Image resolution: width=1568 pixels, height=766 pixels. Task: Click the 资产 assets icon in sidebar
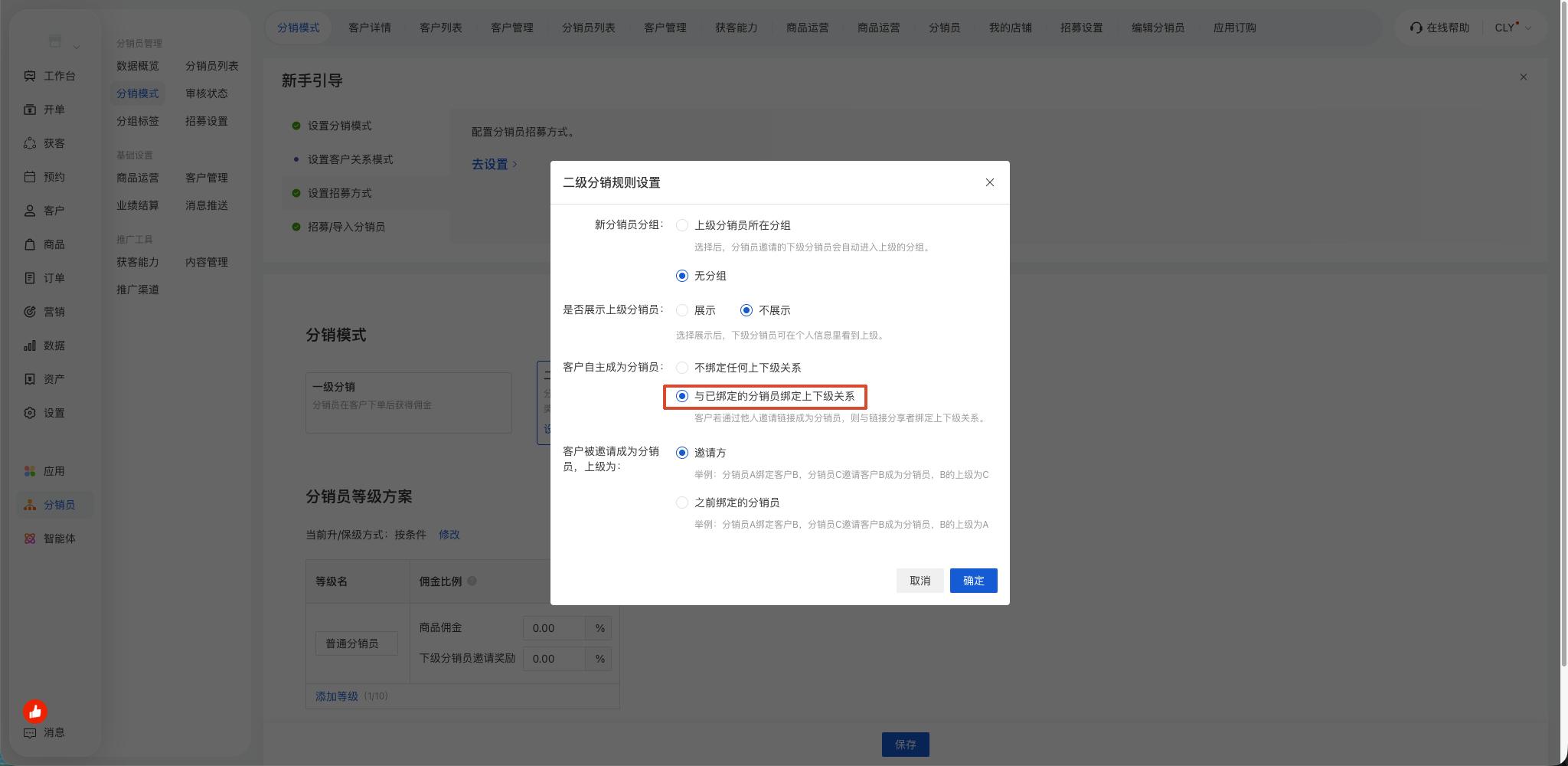(30, 379)
